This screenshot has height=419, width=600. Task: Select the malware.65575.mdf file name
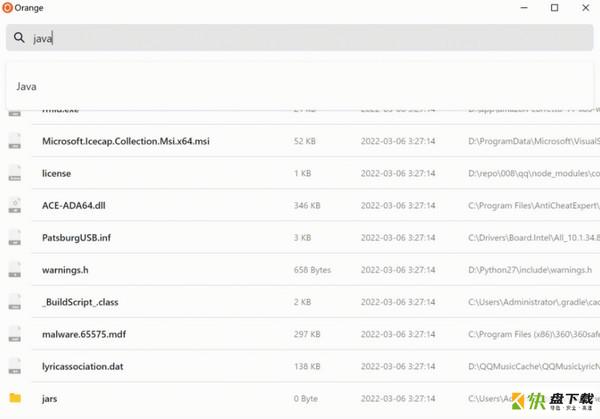[x=84, y=334]
